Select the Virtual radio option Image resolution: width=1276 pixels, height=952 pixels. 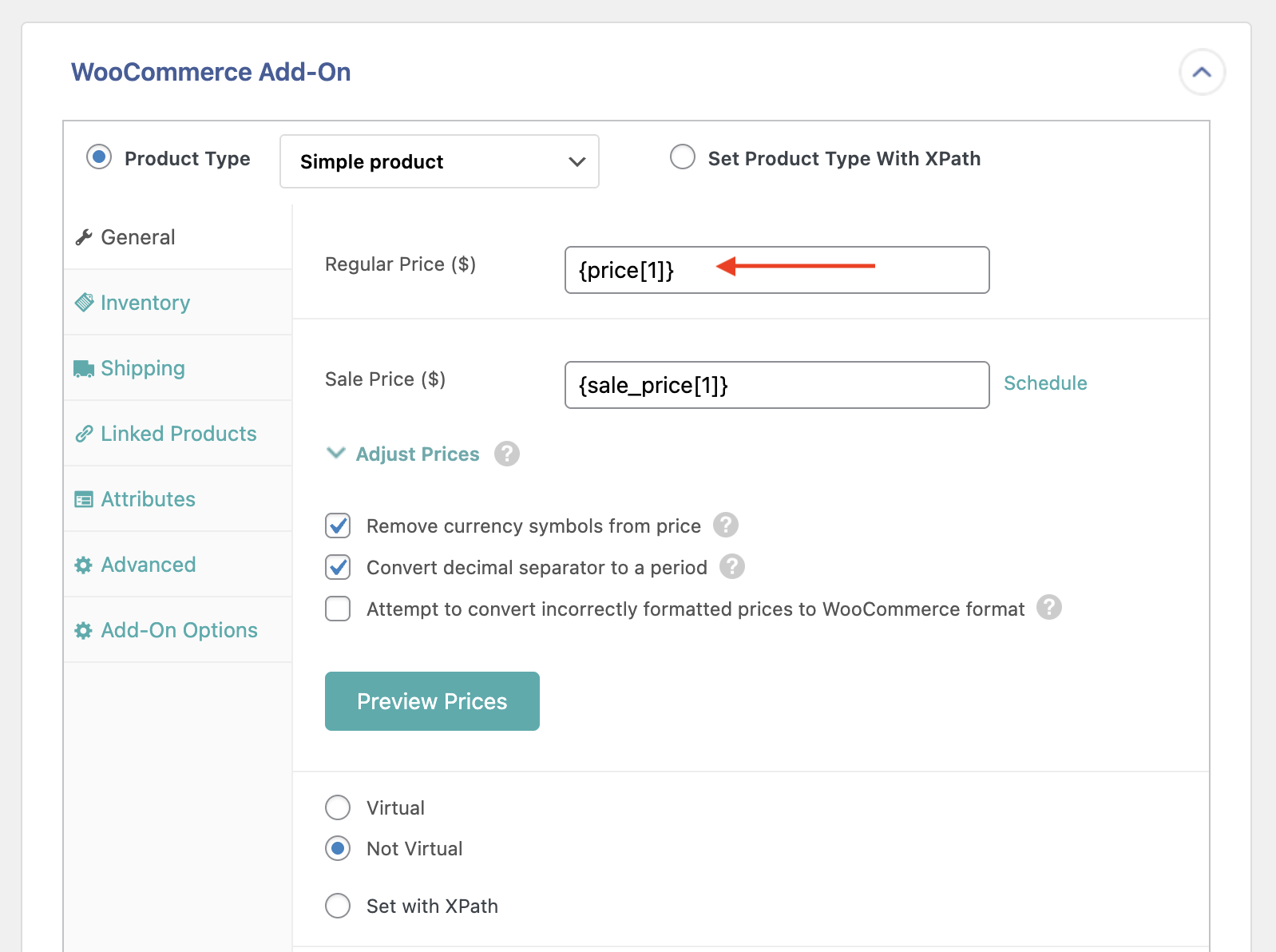(338, 807)
